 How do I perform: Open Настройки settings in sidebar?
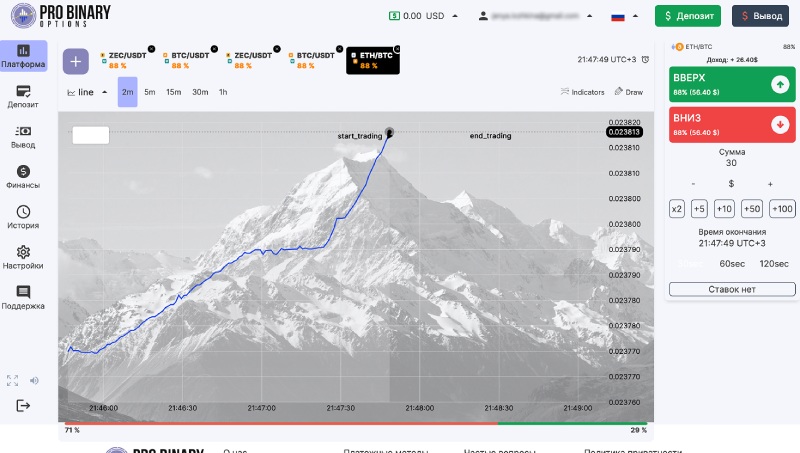pos(23,258)
